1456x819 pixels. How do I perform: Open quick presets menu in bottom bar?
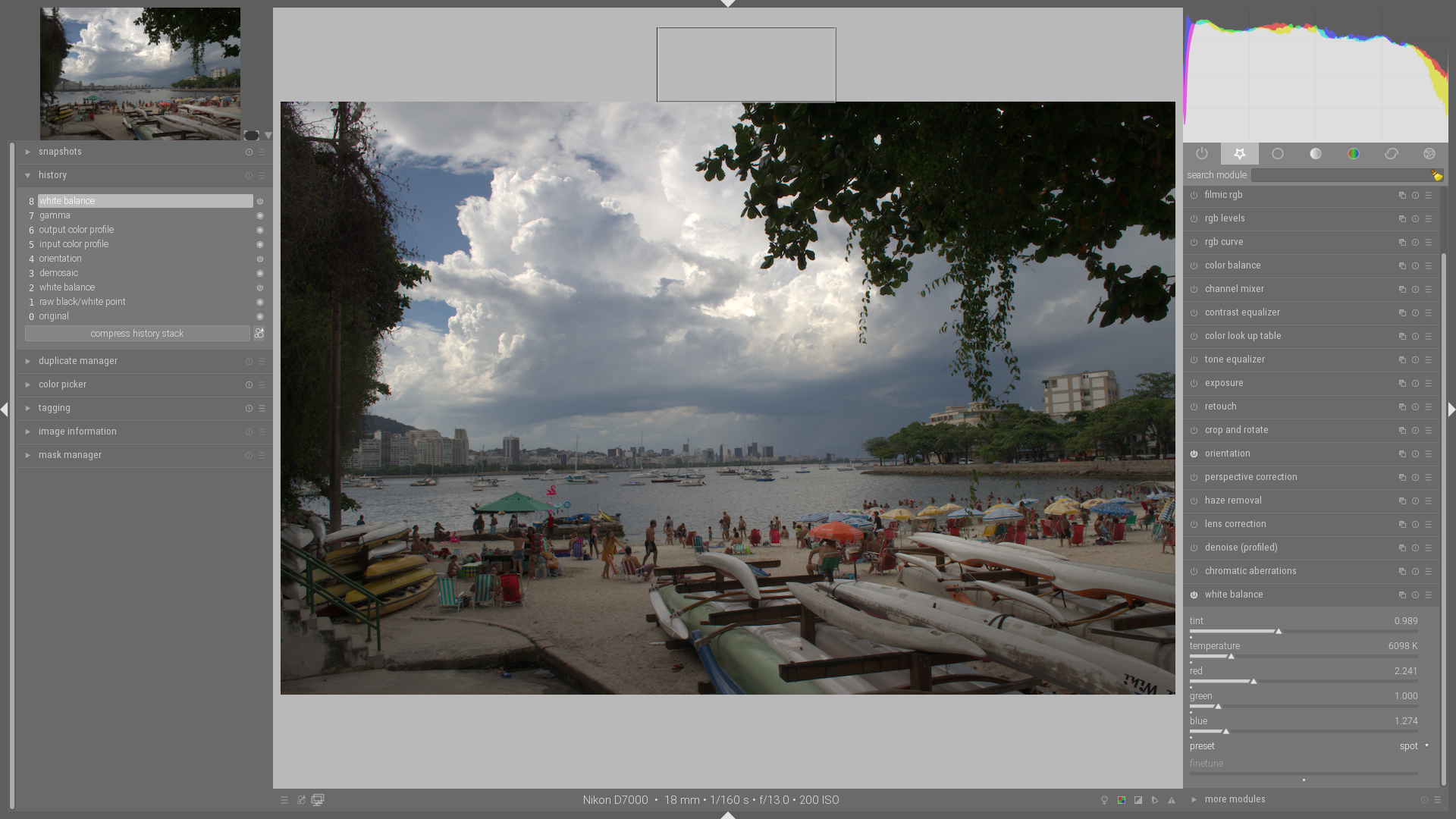click(284, 800)
